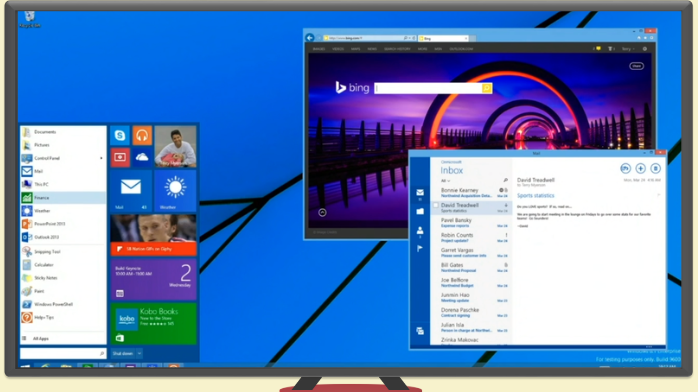Image resolution: width=698 pixels, height=392 pixels.
Task: Open the red Video tile
Action: click(x=120, y=157)
